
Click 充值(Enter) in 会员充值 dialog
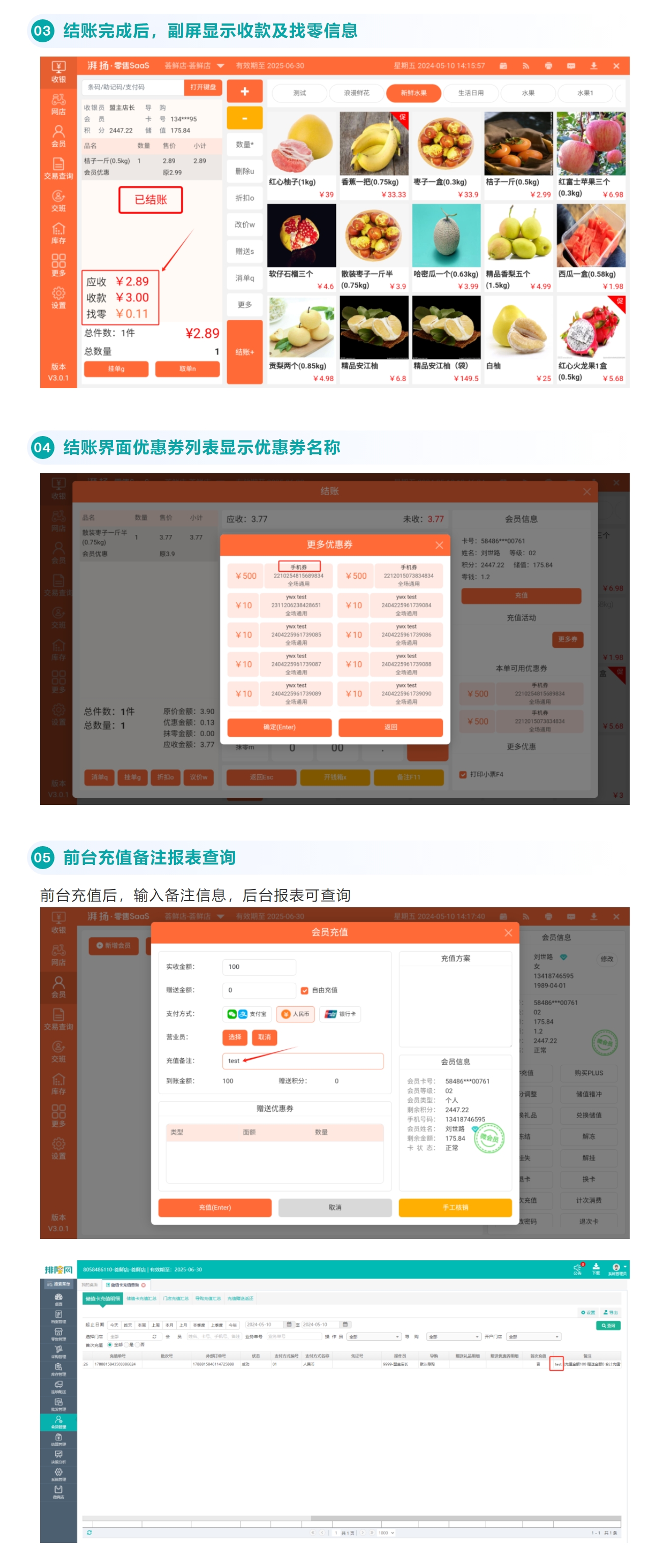click(x=215, y=1208)
